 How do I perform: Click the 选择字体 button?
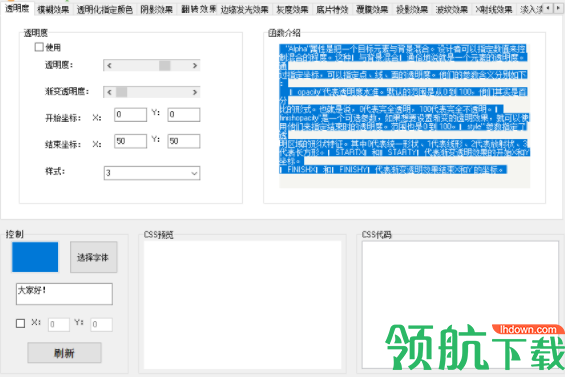tap(94, 257)
